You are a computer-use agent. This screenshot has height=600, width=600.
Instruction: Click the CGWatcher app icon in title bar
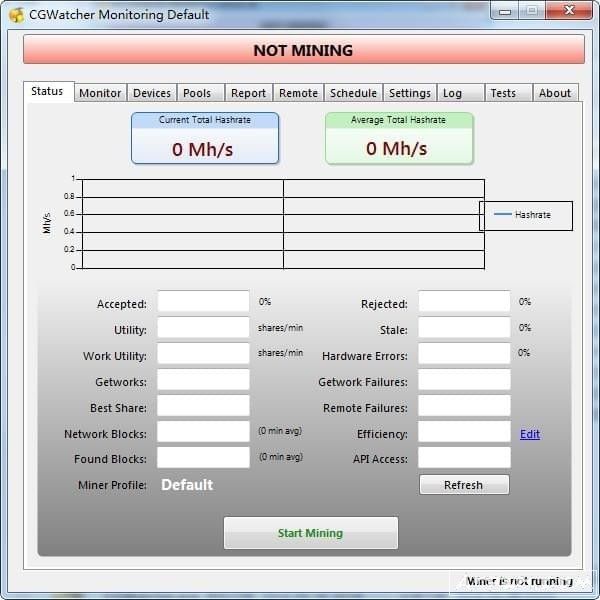(16, 15)
